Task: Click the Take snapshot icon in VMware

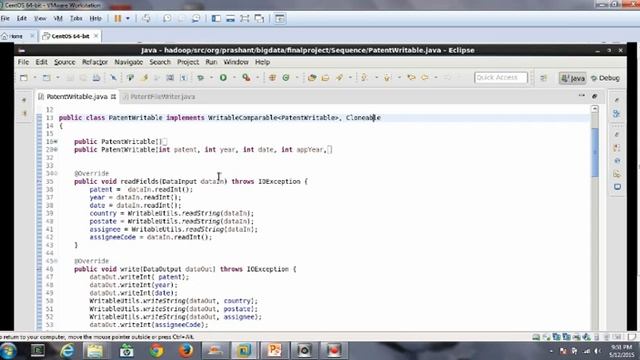Action: (x=167, y=18)
